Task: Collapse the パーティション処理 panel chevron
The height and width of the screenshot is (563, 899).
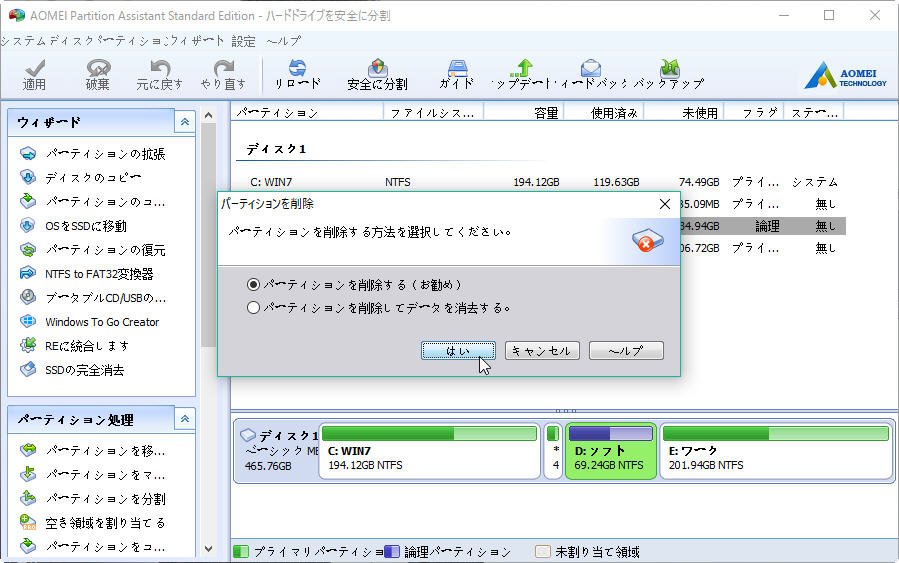Action: pyautogui.click(x=185, y=419)
